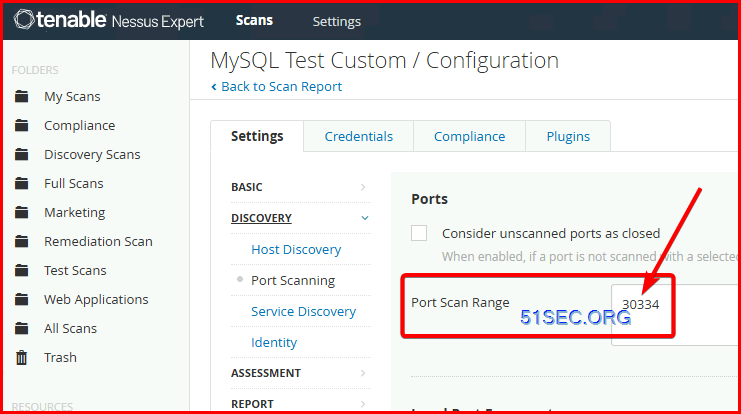Image resolution: width=741 pixels, height=414 pixels.
Task: Open the Scans top navigation item
Action: pyautogui.click(x=254, y=20)
